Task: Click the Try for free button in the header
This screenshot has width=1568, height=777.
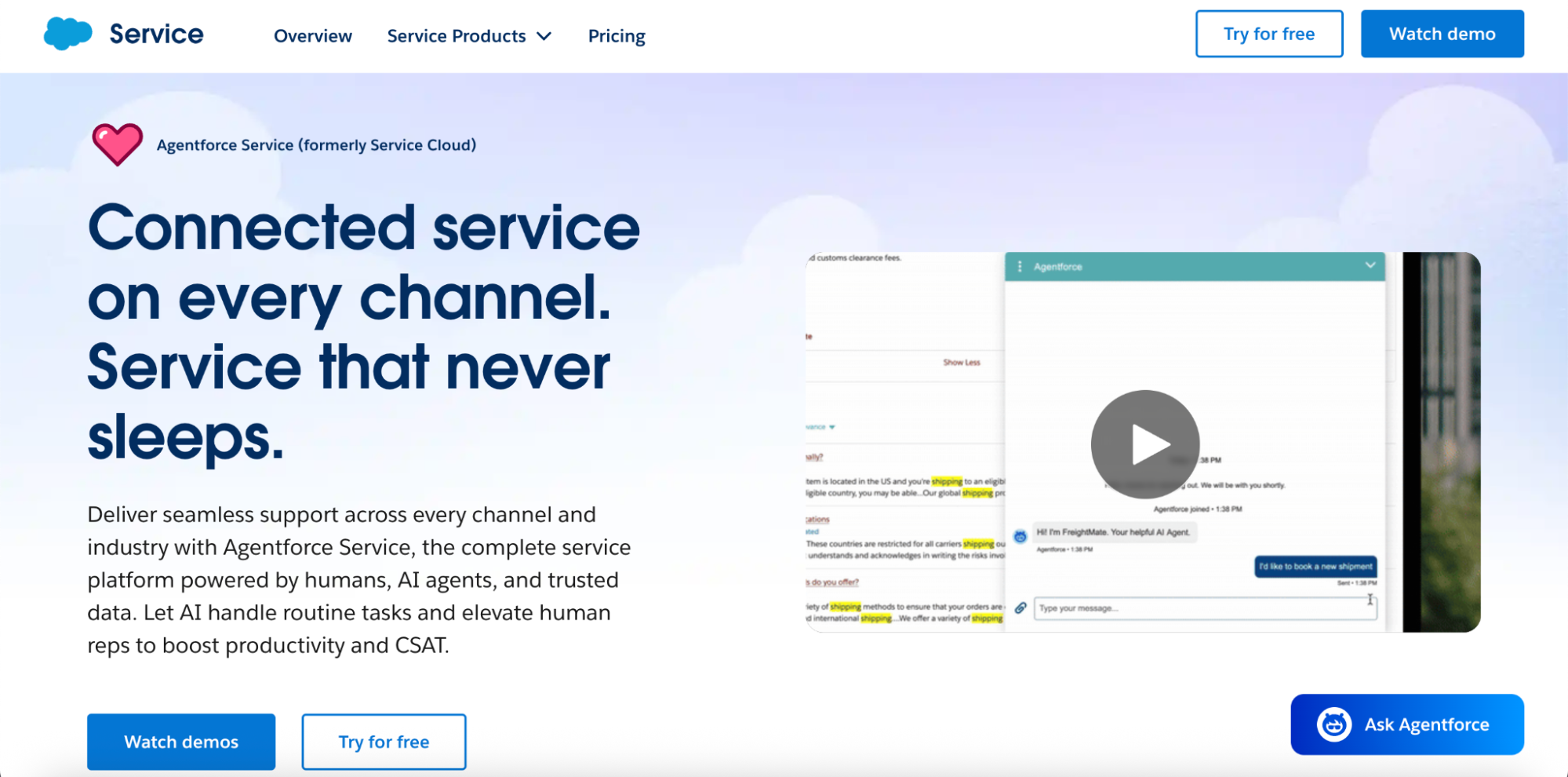Action: click(x=1268, y=34)
